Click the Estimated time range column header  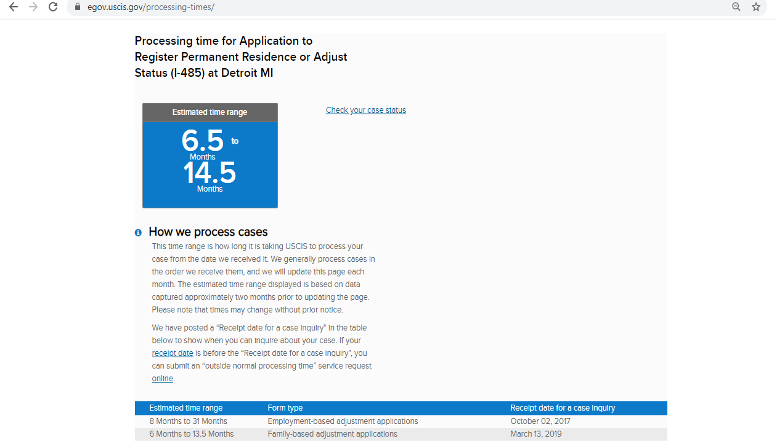click(186, 408)
